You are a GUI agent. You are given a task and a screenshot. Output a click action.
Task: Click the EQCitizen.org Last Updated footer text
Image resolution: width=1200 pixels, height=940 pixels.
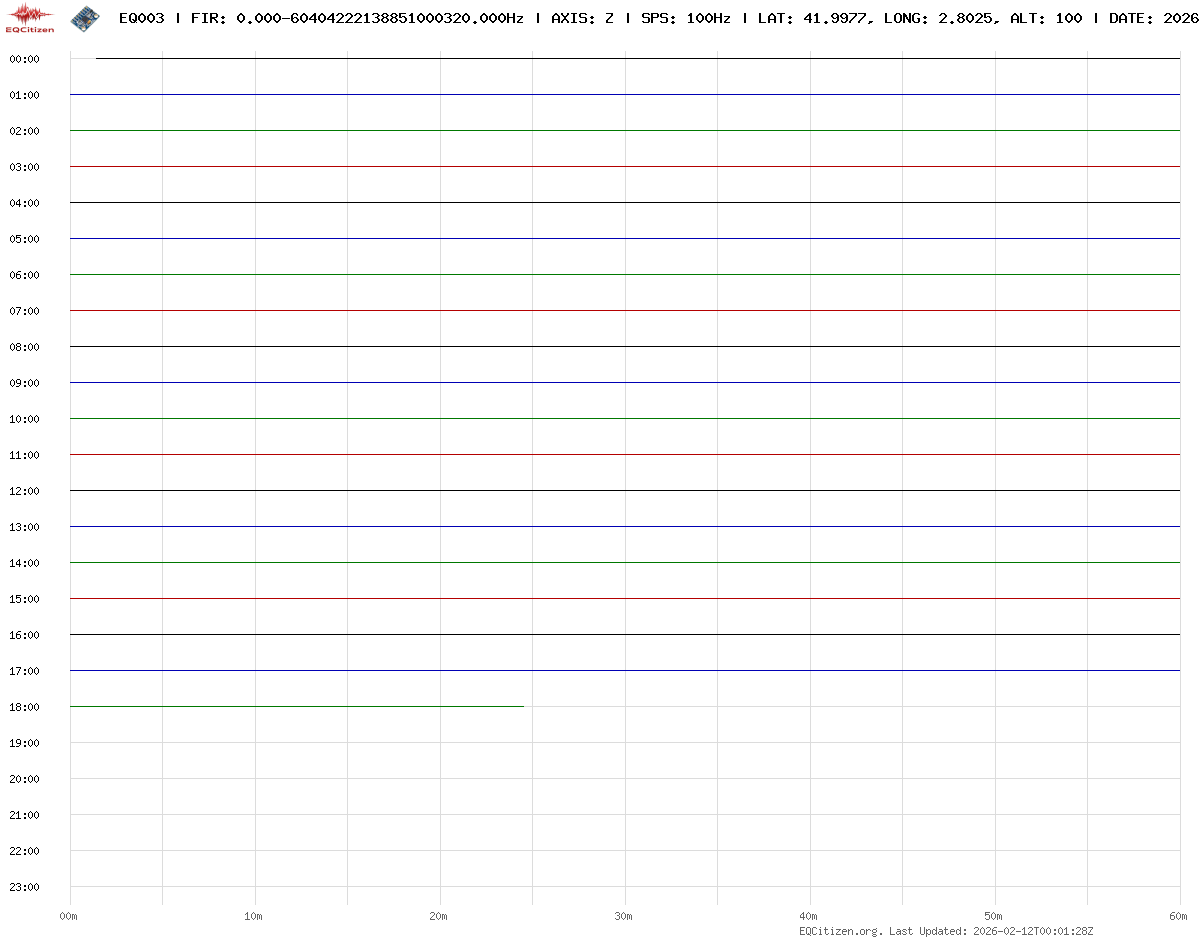click(x=946, y=931)
